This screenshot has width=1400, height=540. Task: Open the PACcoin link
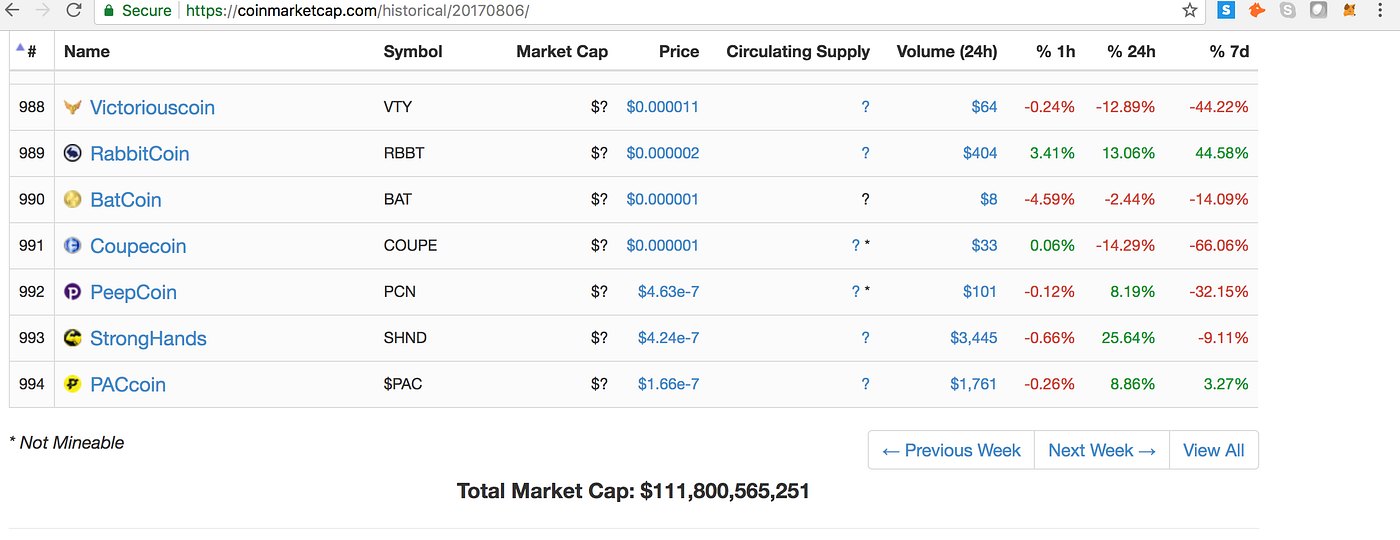128,384
